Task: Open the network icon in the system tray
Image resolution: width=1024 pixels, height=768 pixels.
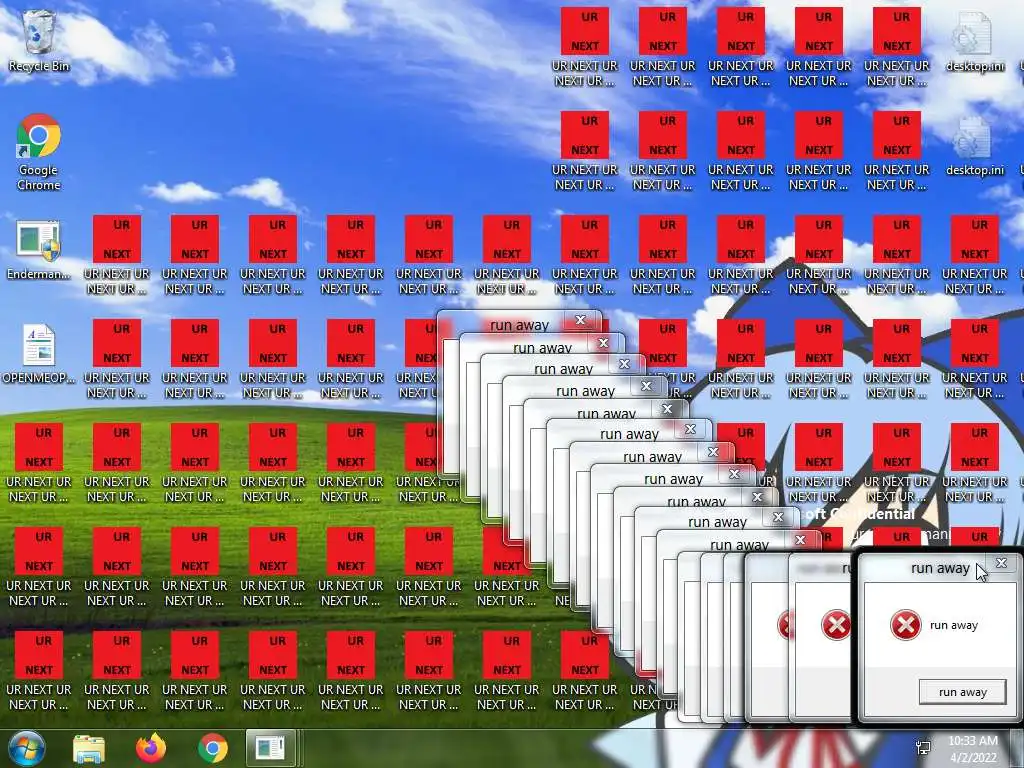Action: [923, 748]
